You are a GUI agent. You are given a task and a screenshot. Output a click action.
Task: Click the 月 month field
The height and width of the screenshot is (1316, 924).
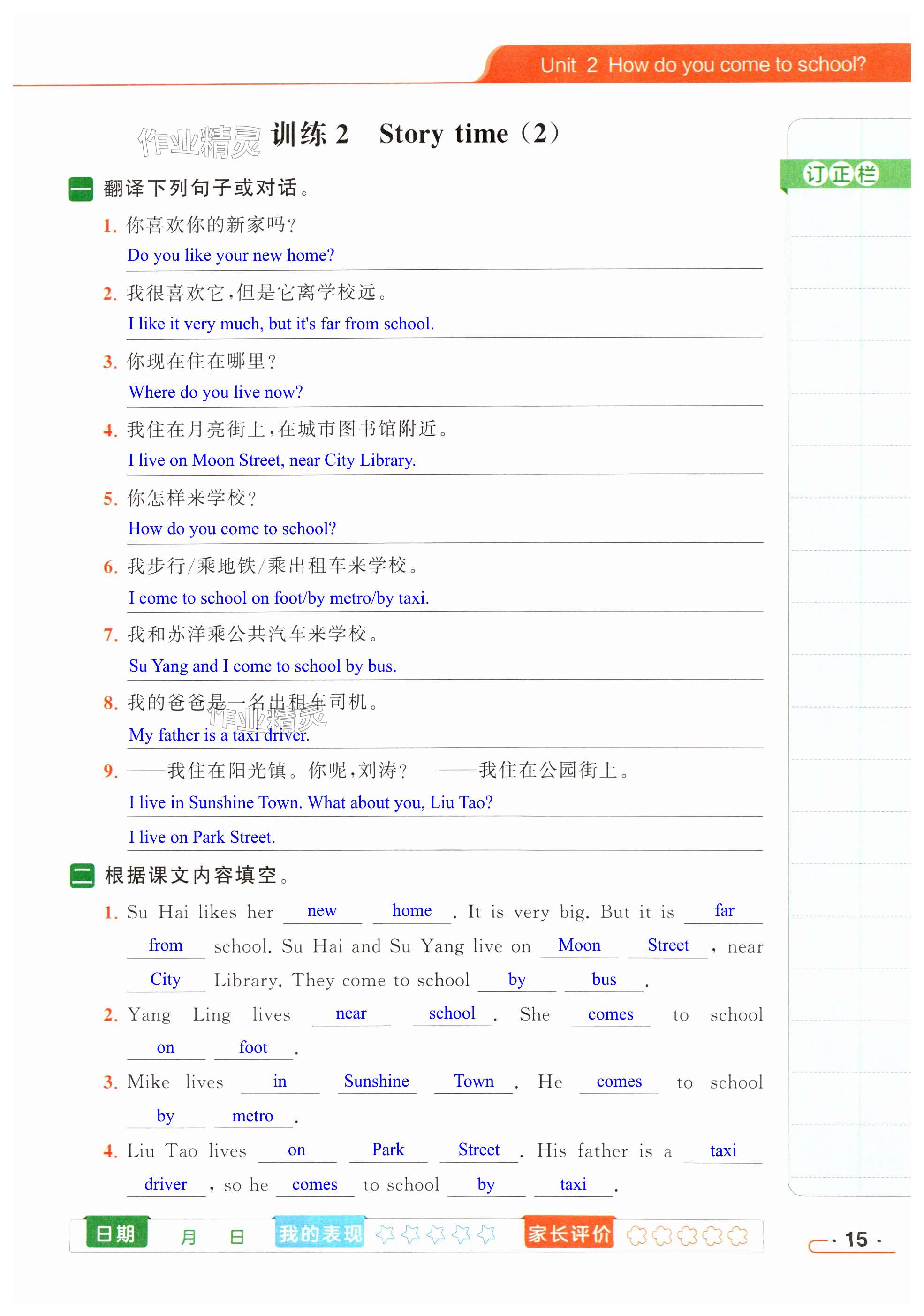188,1237
